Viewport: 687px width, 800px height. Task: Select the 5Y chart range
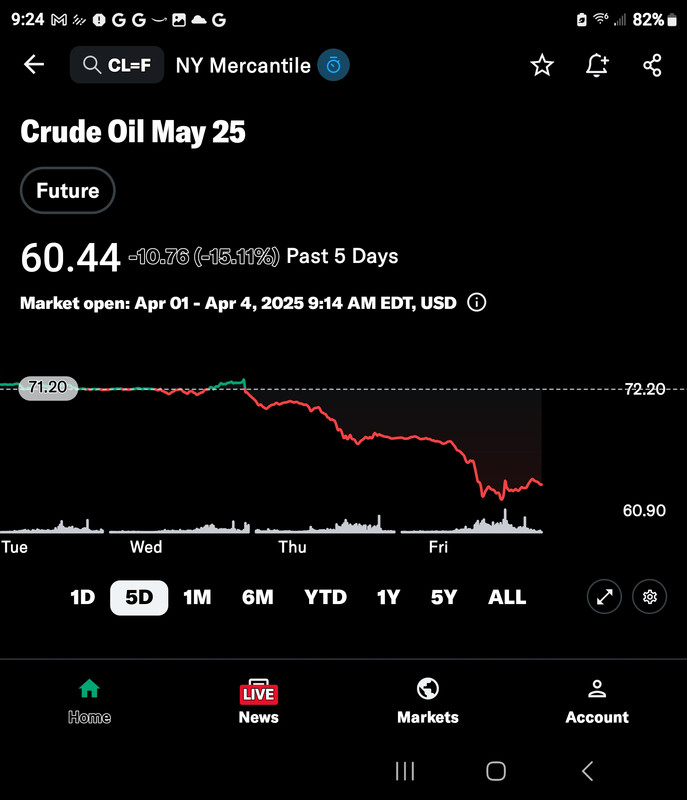[444, 597]
